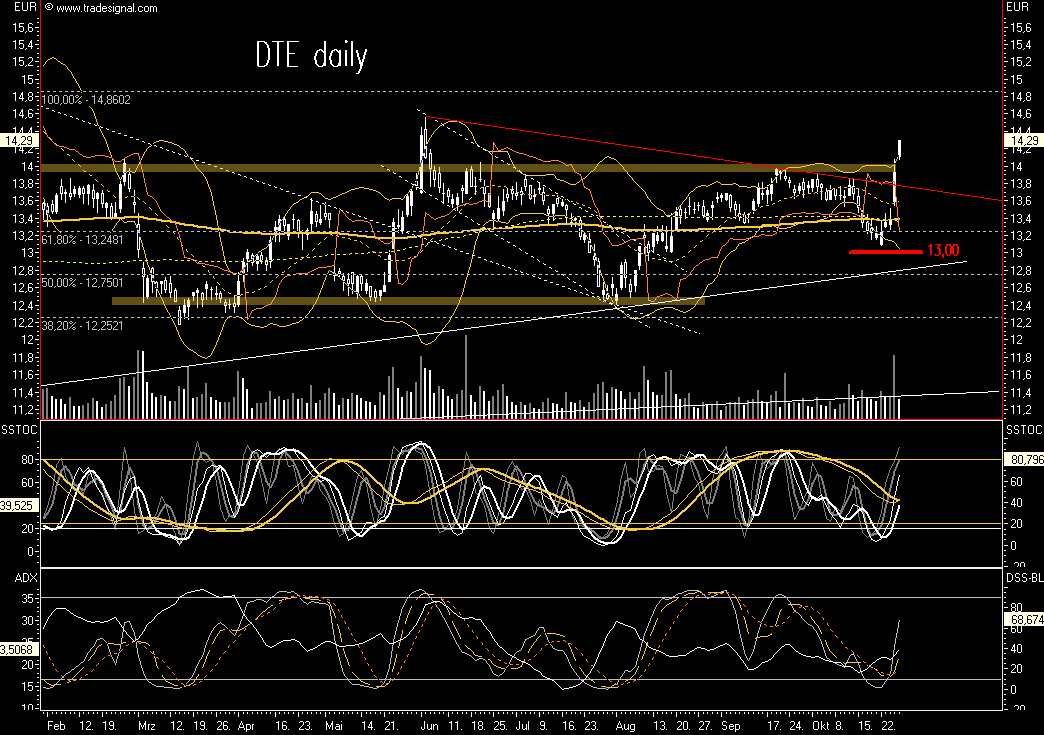Click the SSTOC panel label
This screenshot has width=1044, height=735.
click(20, 430)
